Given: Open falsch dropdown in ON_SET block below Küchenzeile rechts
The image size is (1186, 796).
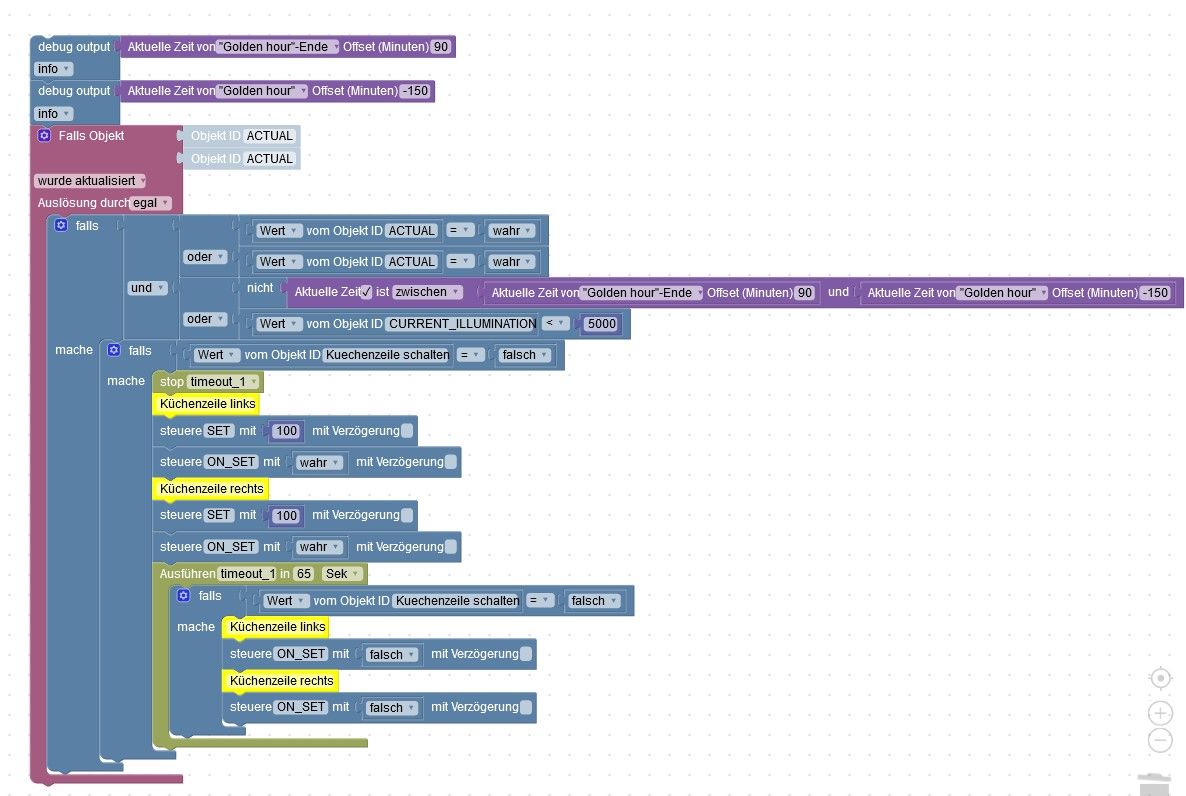Looking at the screenshot, I should (x=391, y=707).
